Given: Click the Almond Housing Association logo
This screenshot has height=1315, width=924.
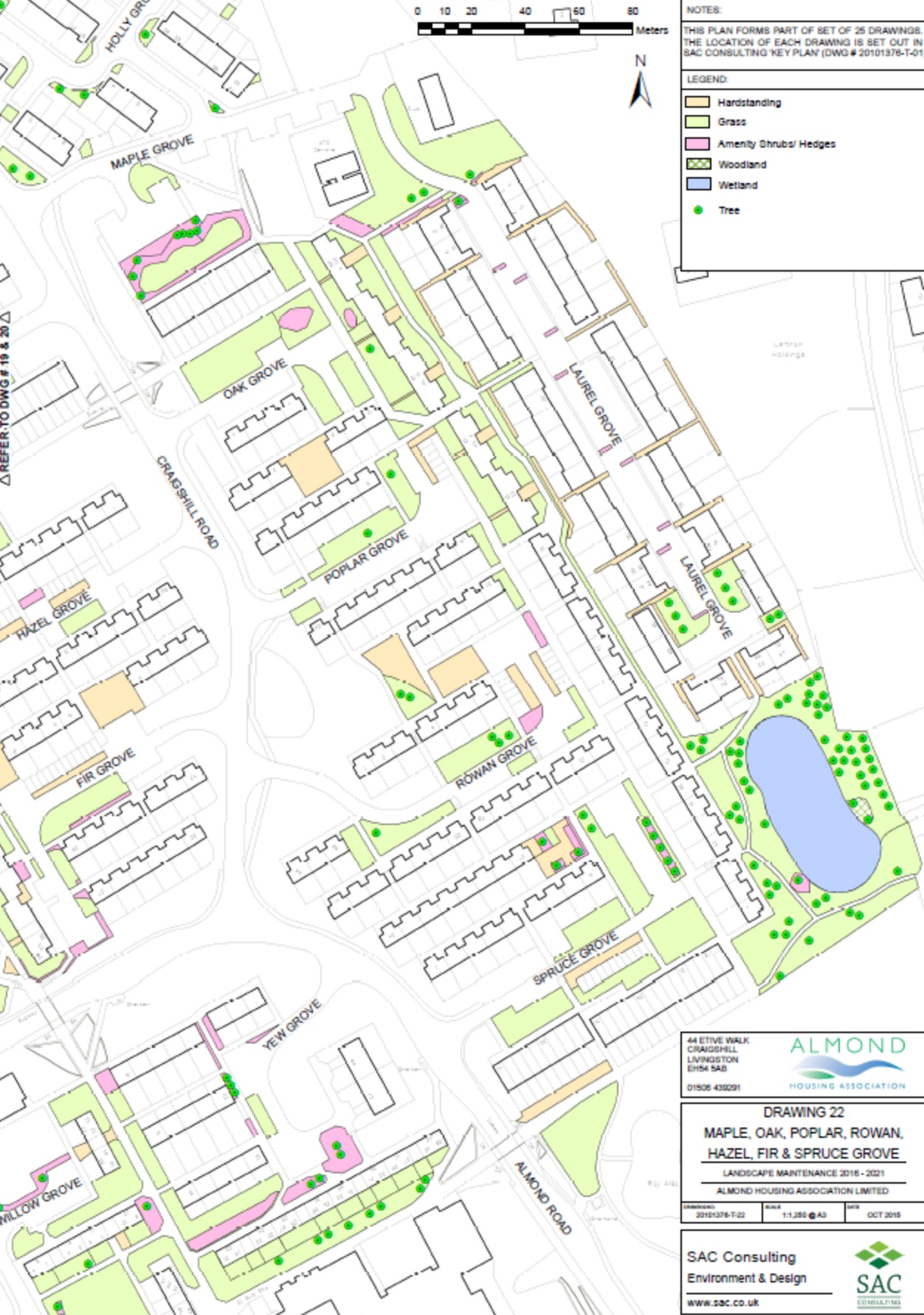Looking at the screenshot, I should point(847,1063).
